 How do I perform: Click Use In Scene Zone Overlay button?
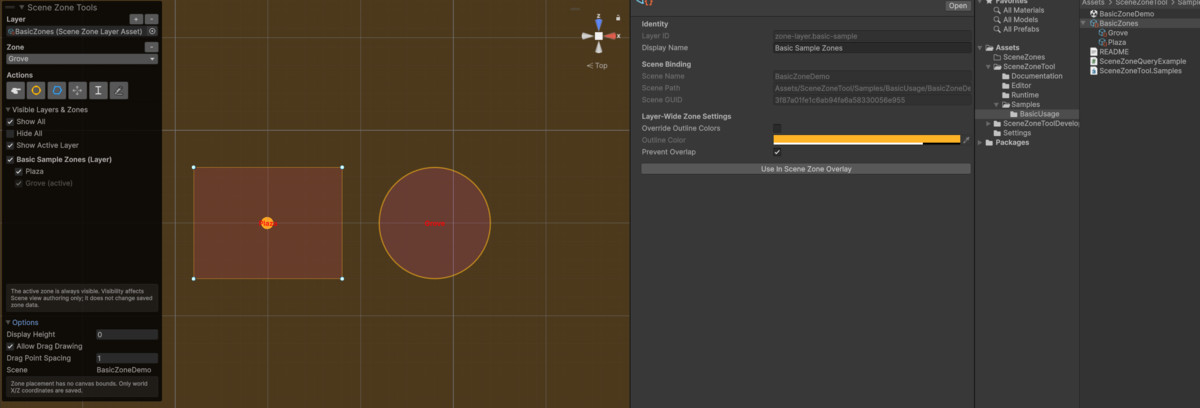tap(806, 169)
